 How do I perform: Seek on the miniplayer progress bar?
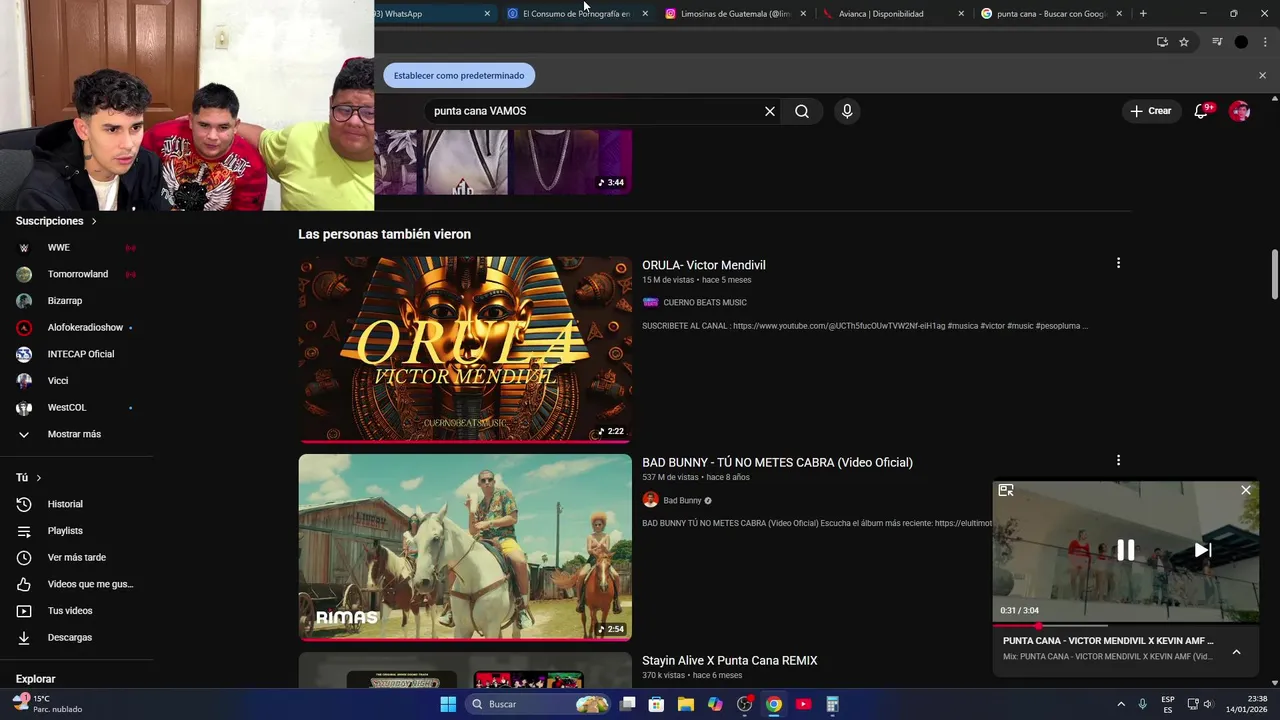tap(1126, 625)
